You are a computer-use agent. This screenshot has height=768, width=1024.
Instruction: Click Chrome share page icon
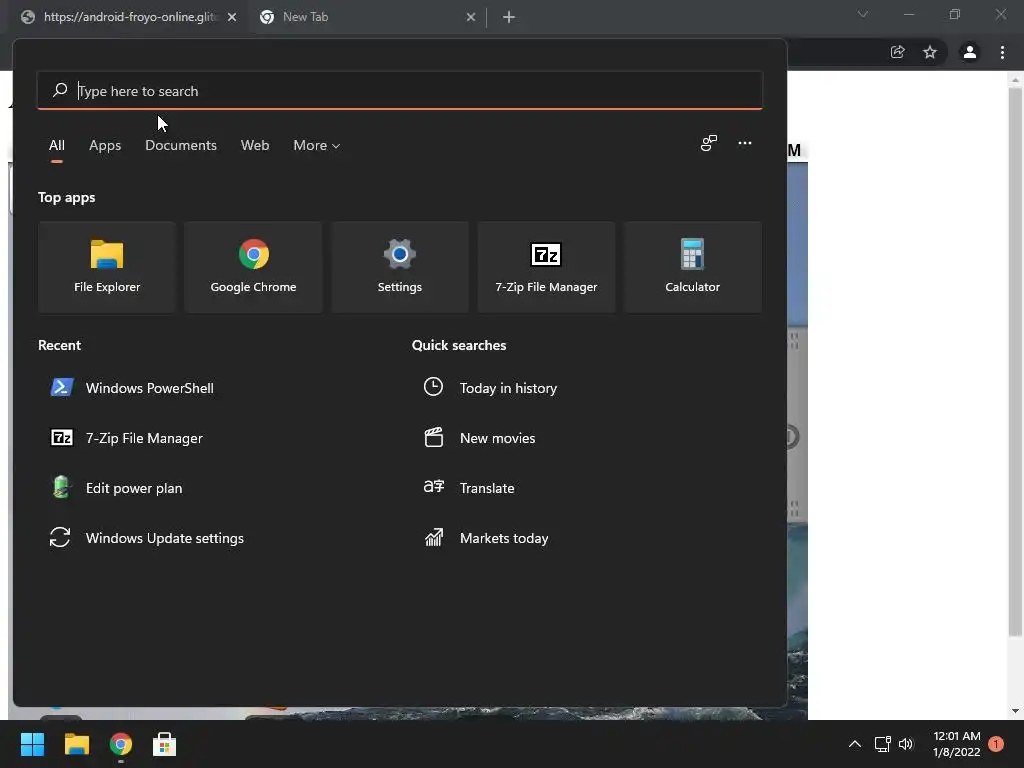click(898, 52)
